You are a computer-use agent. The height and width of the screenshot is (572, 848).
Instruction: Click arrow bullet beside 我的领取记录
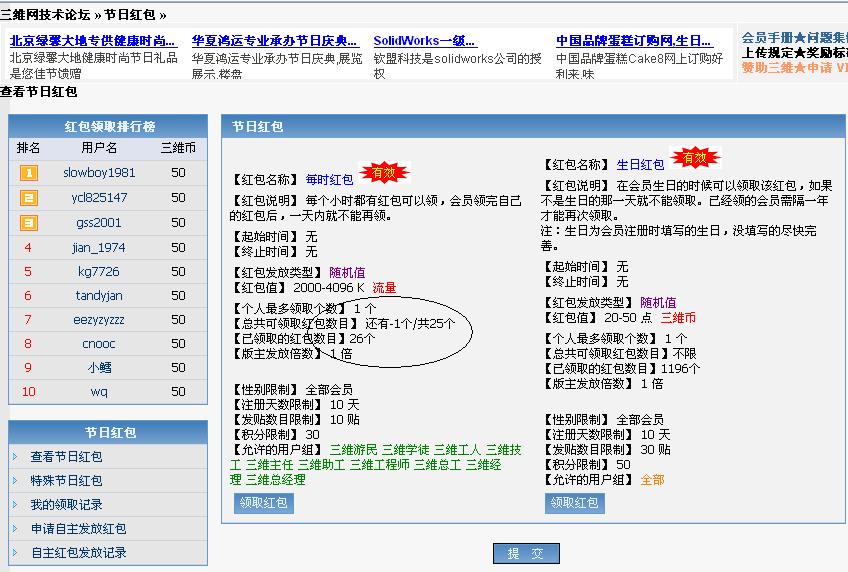(x=15, y=504)
